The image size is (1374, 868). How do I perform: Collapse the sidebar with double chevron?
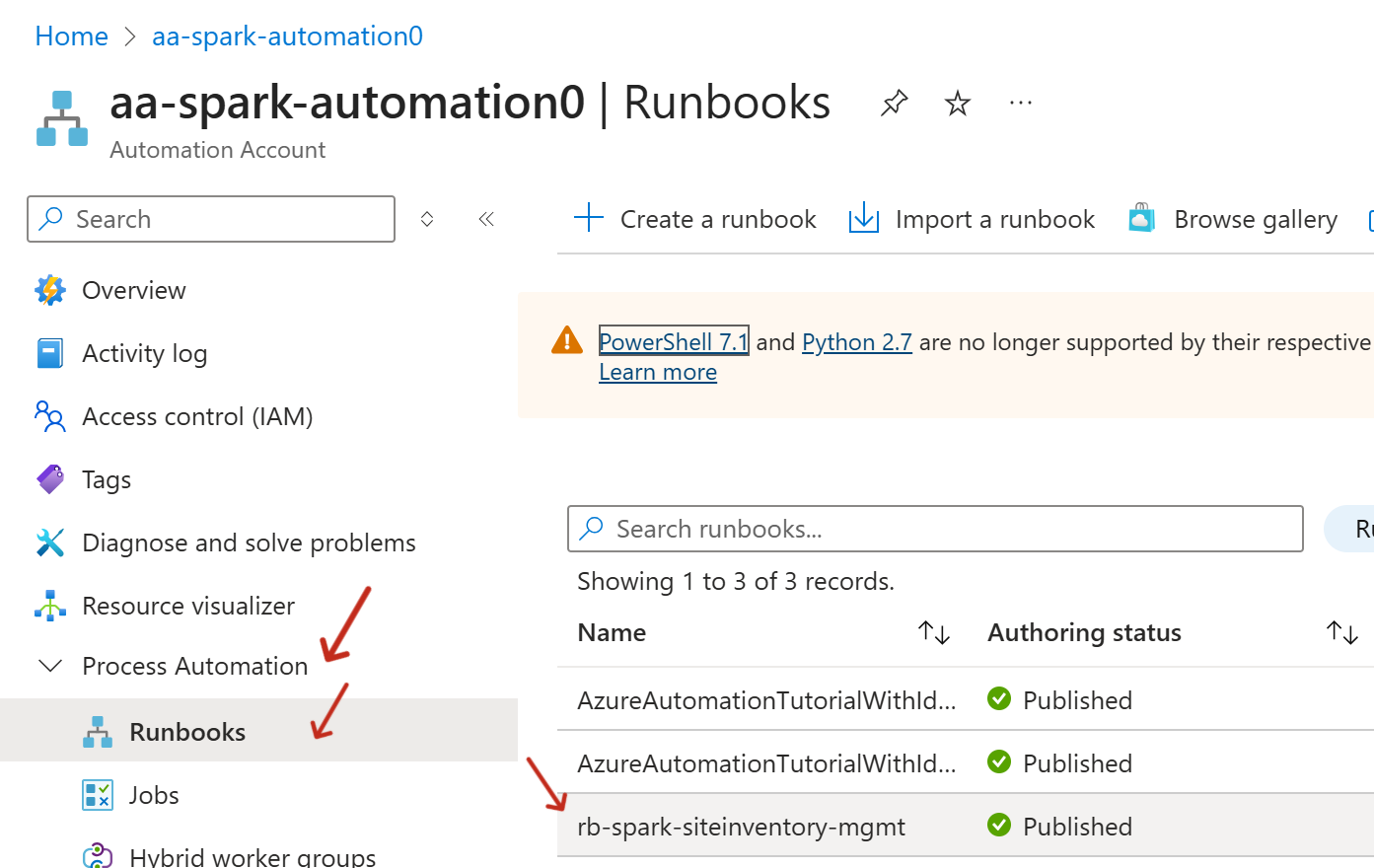(486, 219)
